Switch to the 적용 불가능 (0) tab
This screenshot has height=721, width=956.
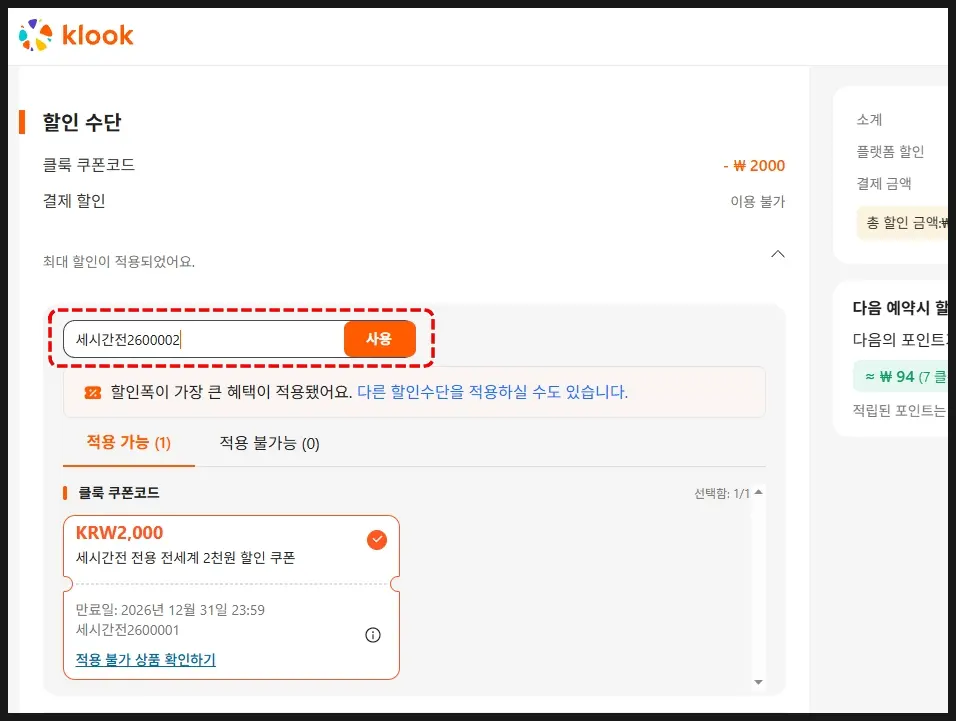pos(269,443)
